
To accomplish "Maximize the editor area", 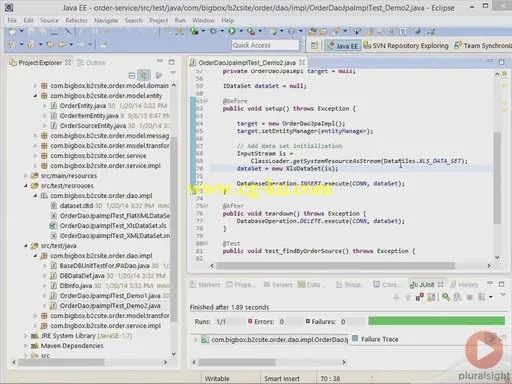I will [501, 62].
